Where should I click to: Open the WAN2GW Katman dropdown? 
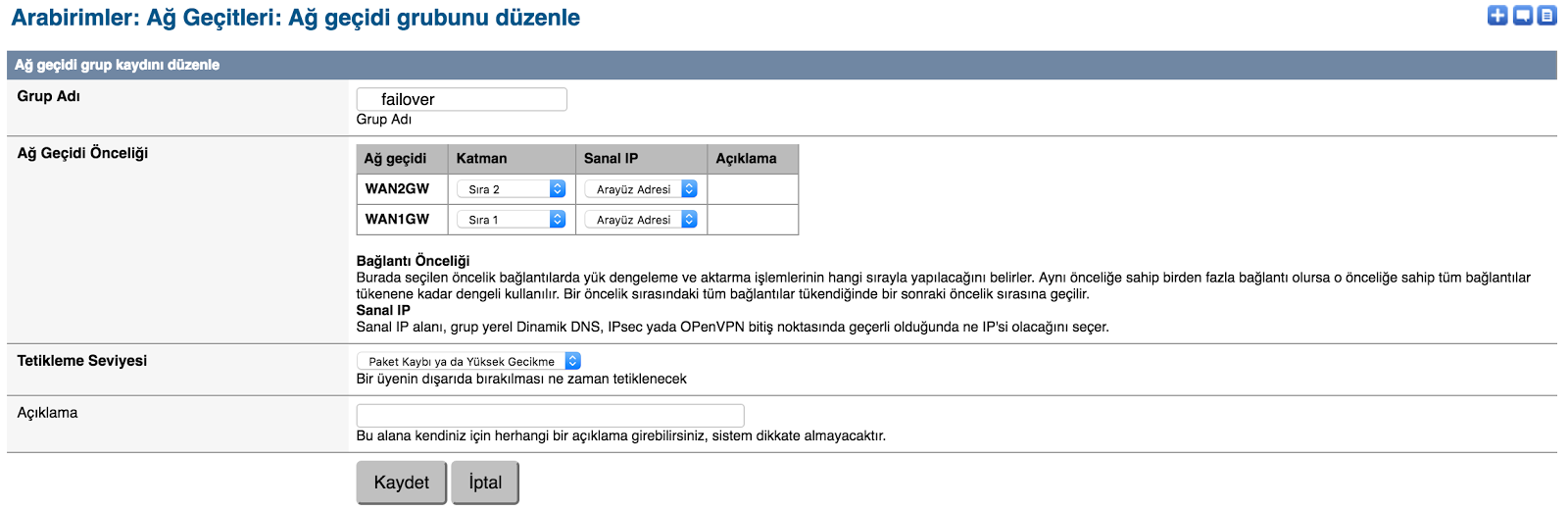pos(512,189)
